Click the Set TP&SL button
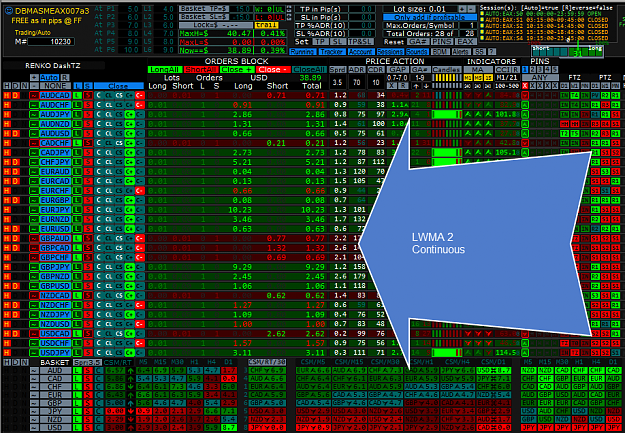The height and width of the screenshot is (433, 625). pos(360,41)
